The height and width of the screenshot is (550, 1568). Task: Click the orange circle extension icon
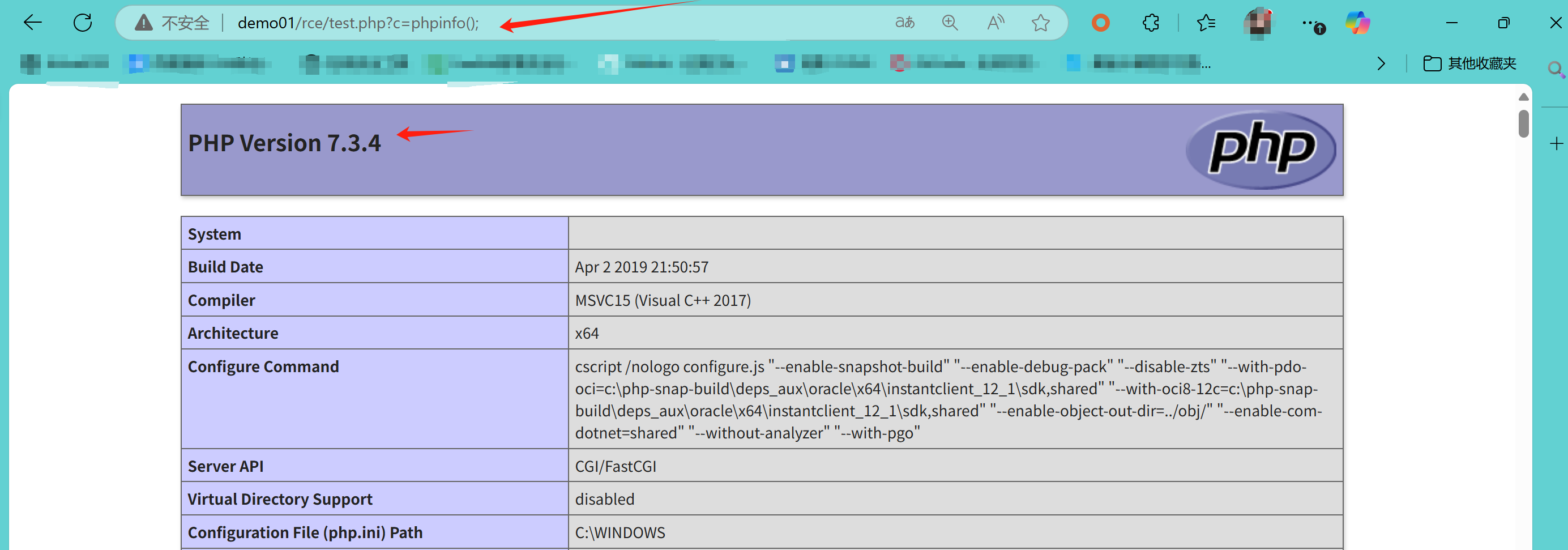pos(1100,23)
